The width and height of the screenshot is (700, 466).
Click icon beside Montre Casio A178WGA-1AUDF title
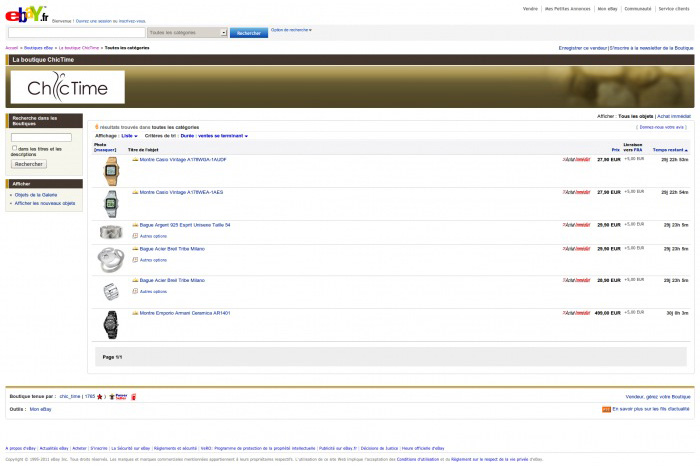135,159
